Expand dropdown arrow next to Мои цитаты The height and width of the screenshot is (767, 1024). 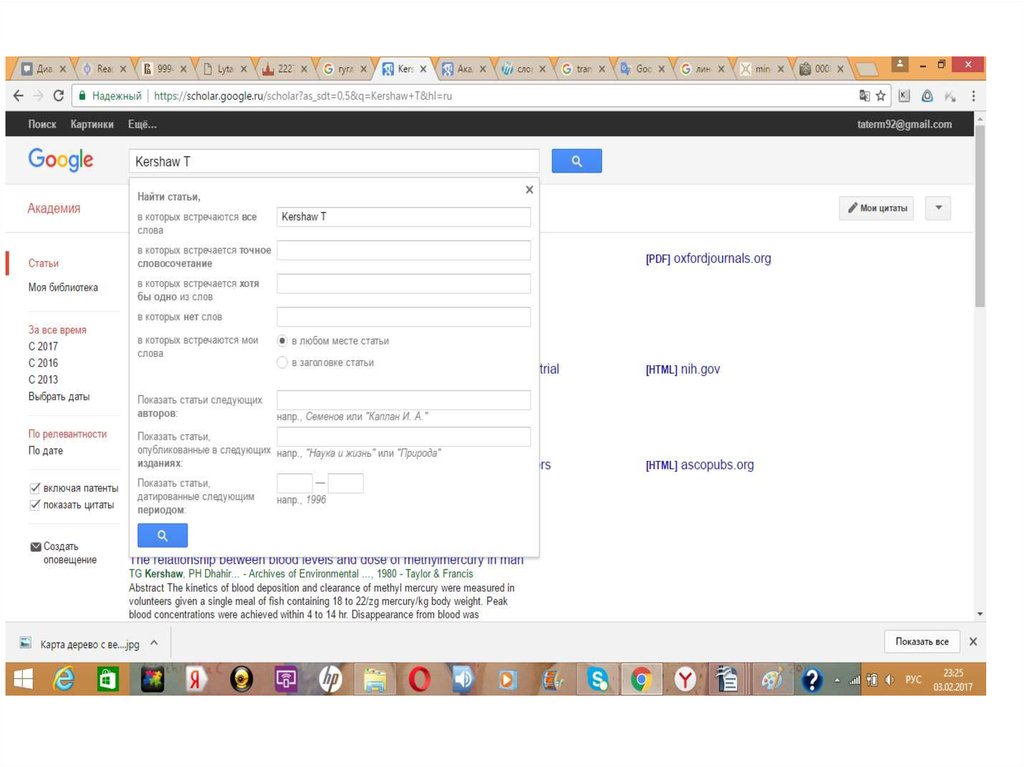tap(938, 208)
